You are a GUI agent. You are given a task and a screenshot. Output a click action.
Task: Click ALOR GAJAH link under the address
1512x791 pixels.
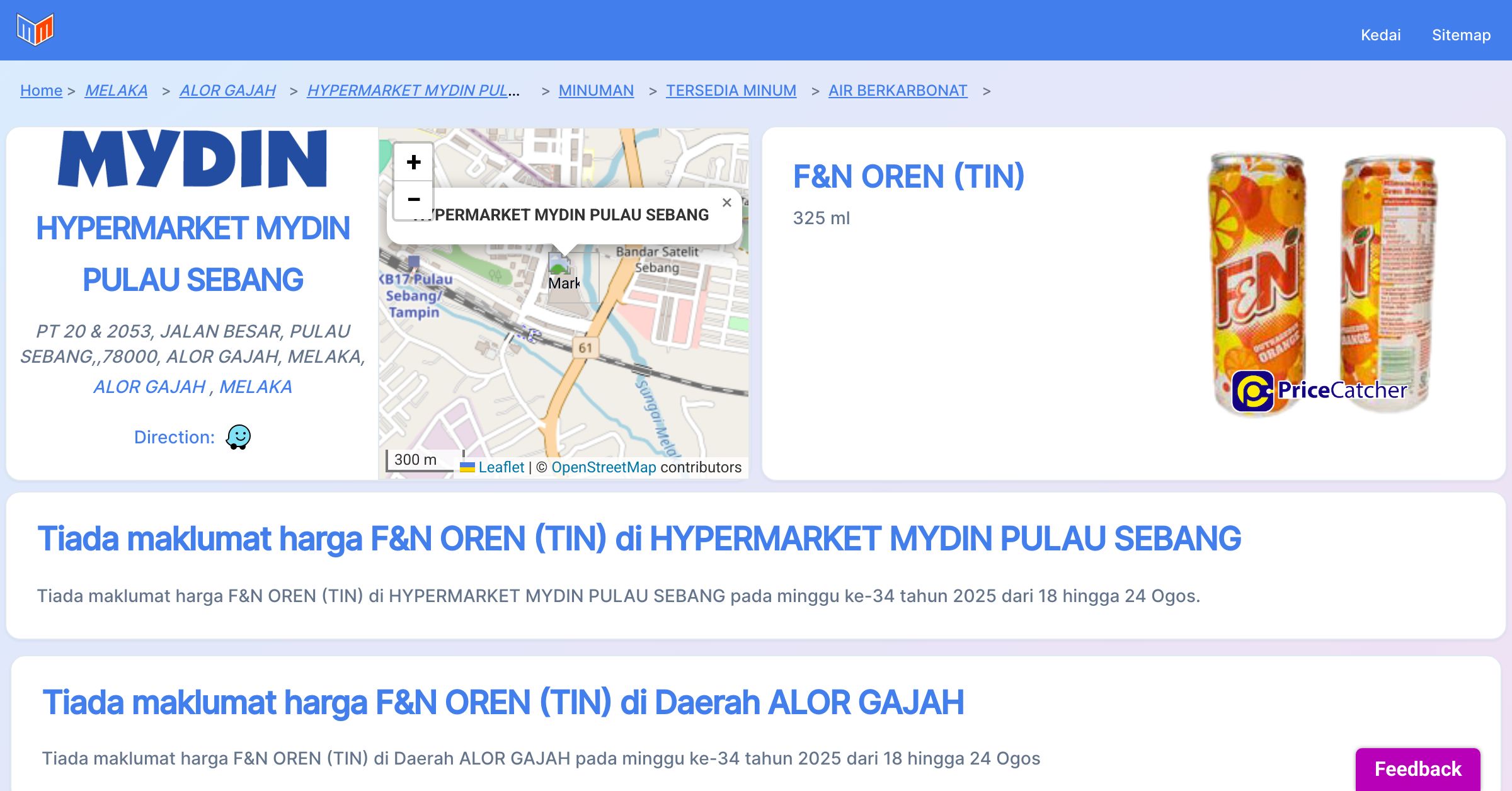click(149, 386)
